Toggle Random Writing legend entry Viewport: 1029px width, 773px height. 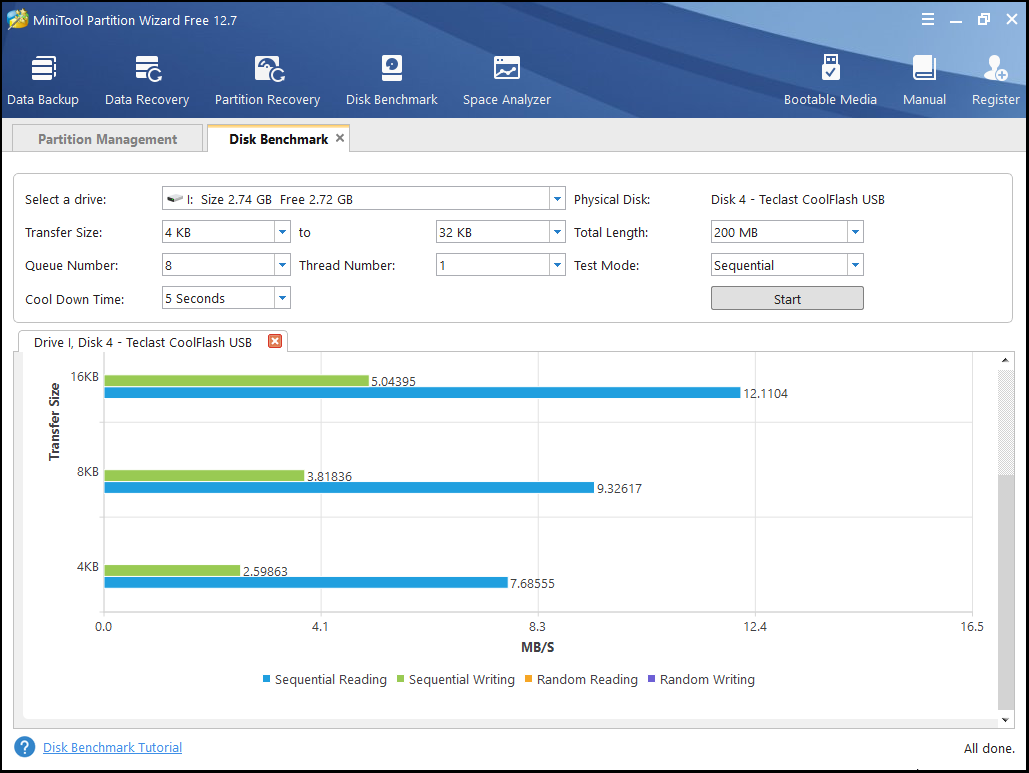pos(702,679)
